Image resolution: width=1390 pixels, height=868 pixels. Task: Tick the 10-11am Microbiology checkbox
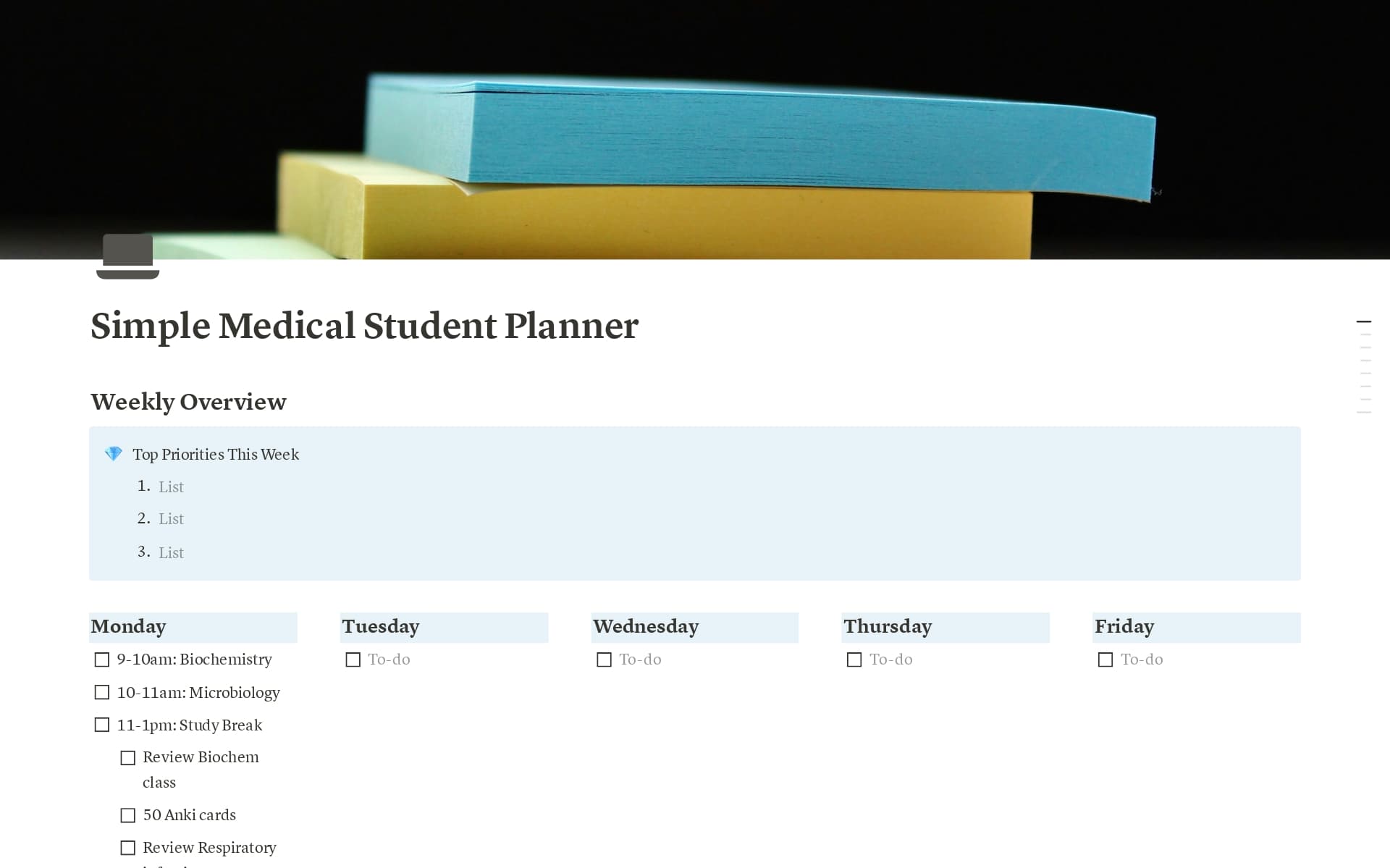click(x=102, y=693)
